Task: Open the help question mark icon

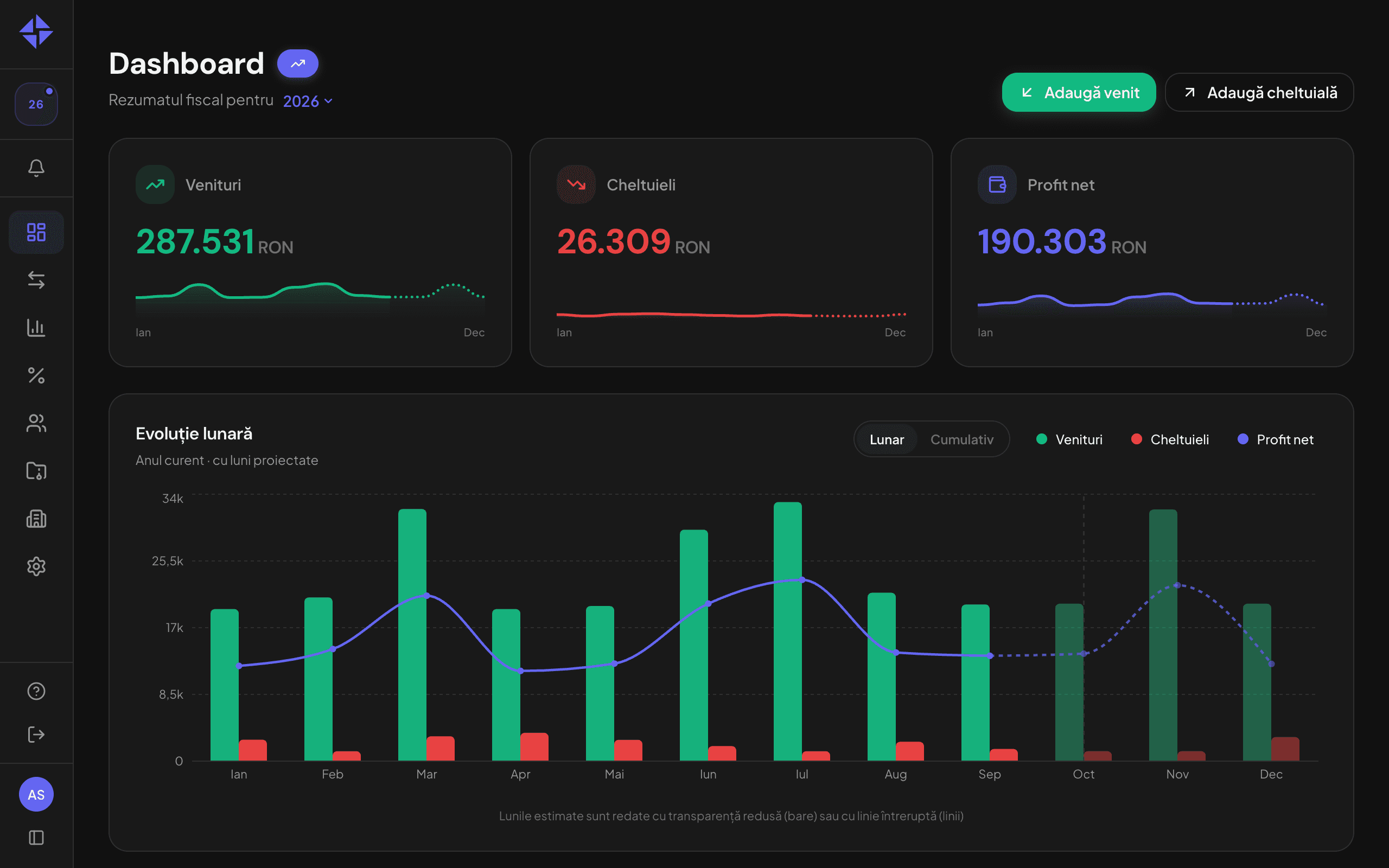Action: coord(36,691)
